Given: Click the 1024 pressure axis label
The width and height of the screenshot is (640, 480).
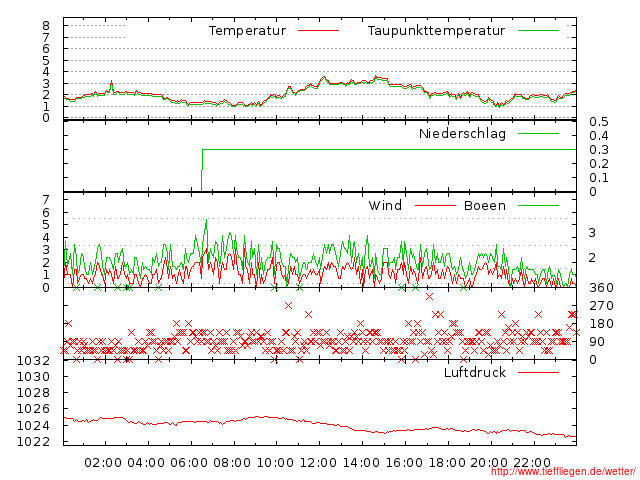Looking at the screenshot, I should pos(33,425).
